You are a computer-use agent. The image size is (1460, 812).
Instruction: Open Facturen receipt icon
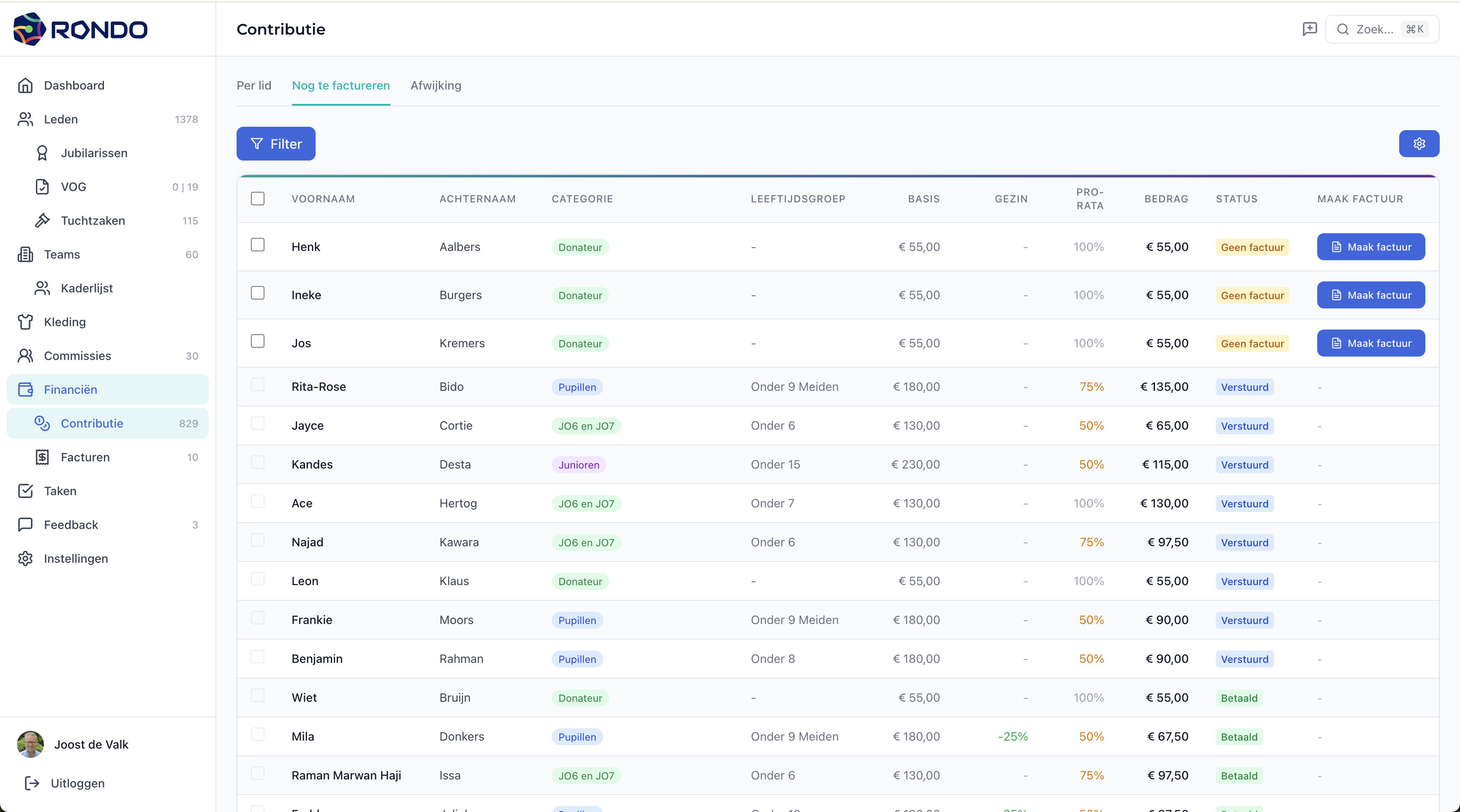[43, 457]
